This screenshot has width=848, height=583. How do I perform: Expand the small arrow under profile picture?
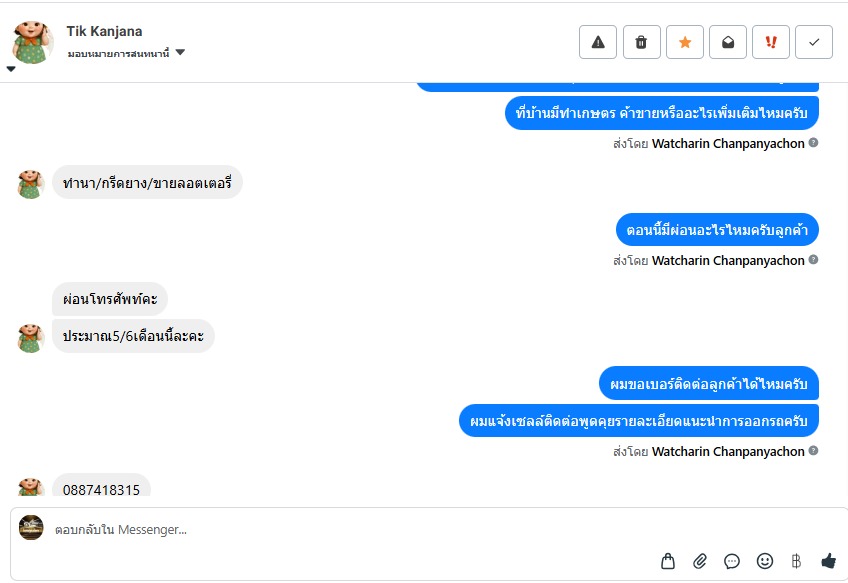pyautogui.click(x=11, y=69)
